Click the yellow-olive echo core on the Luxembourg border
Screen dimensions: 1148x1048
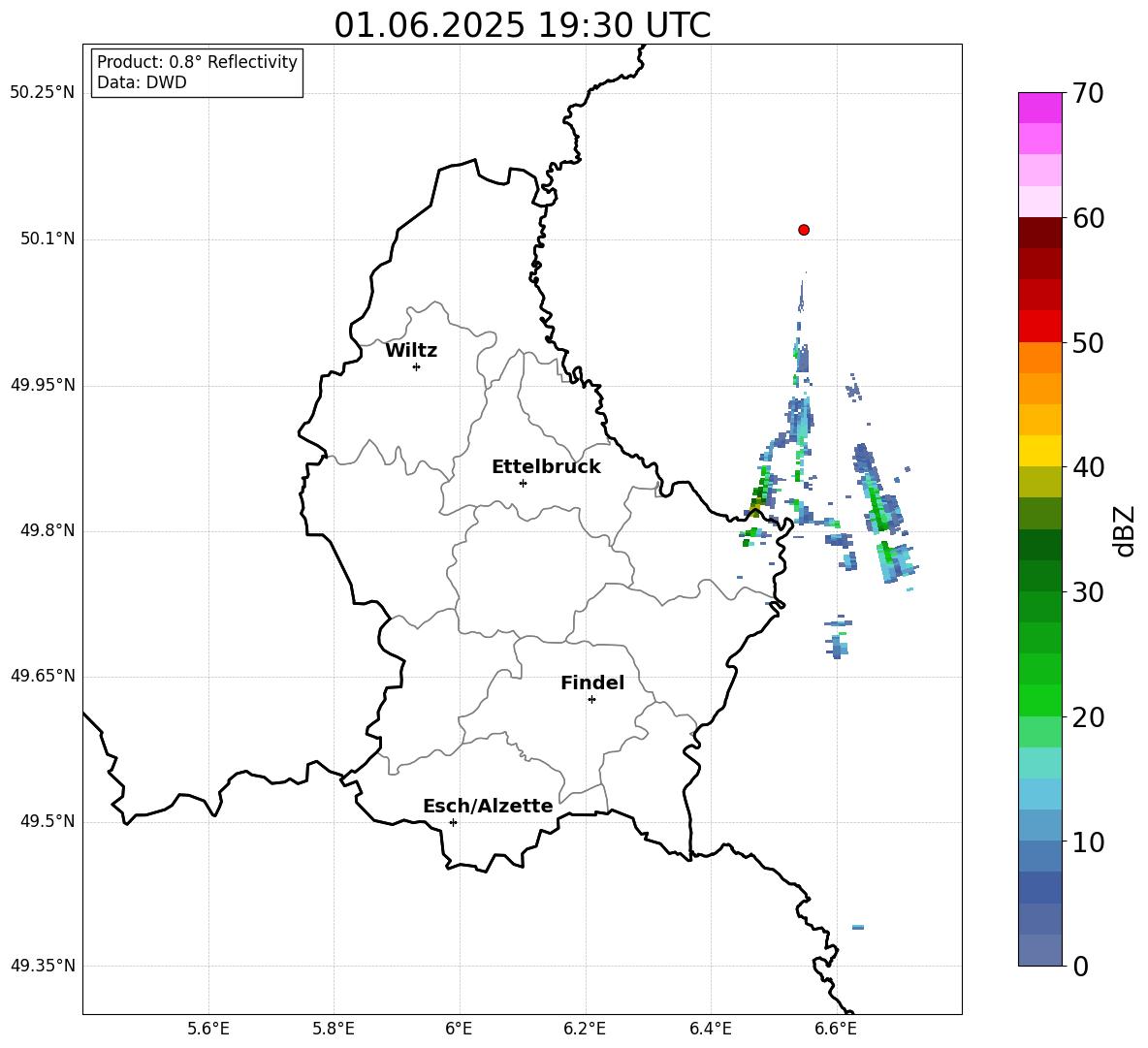click(755, 505)
